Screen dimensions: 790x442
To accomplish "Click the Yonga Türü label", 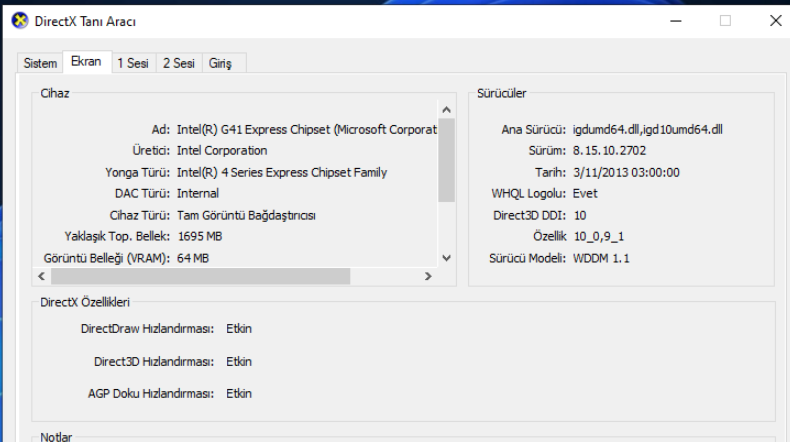I will click(138, 172).
